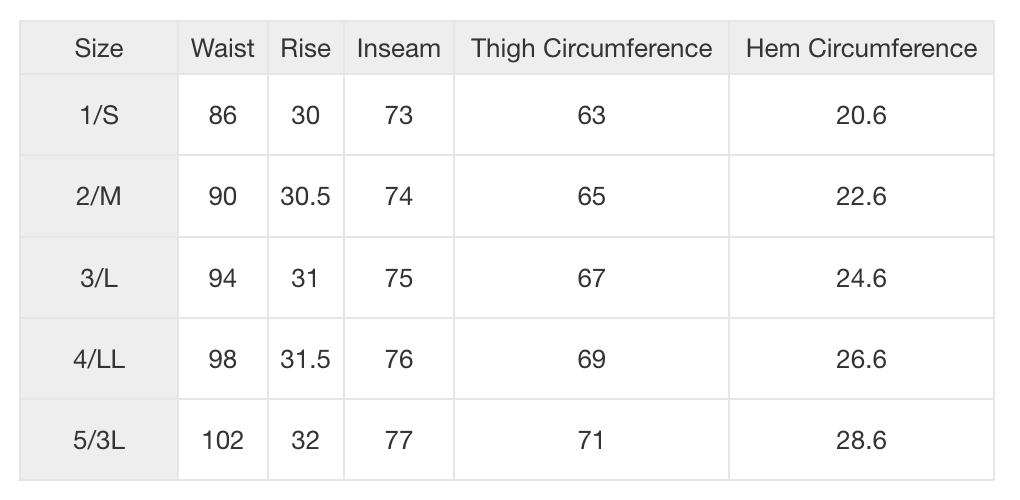Click hem value 28.6 for size 5/3L

[x=861, y=440]
